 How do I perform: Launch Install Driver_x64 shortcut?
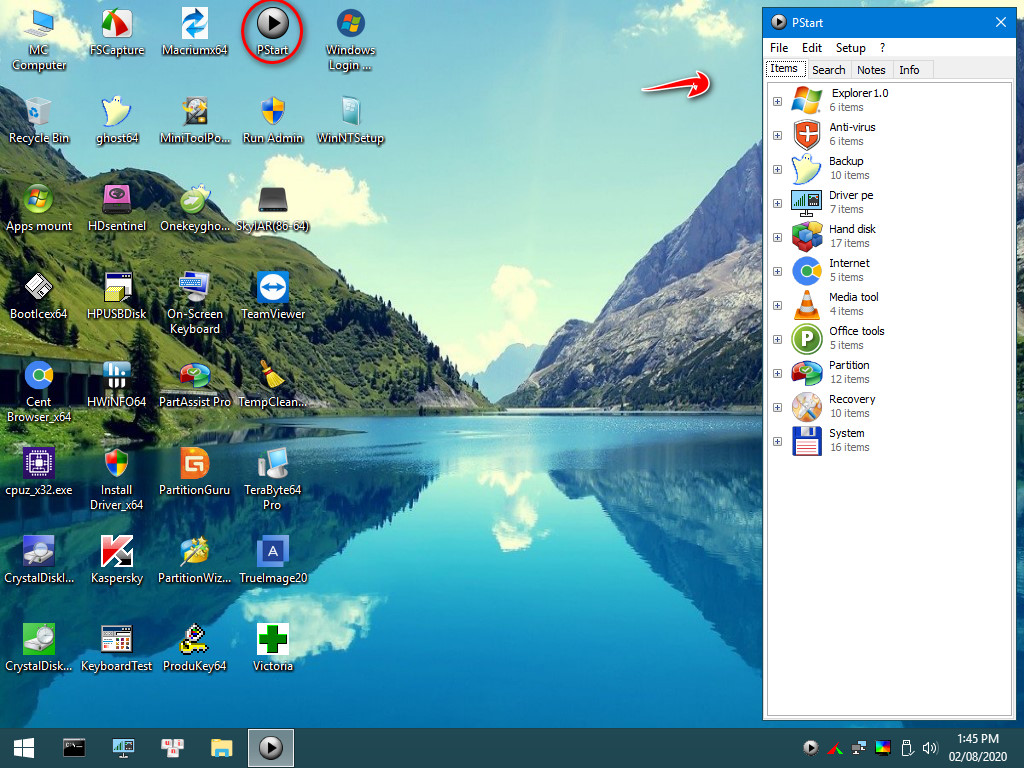tap(117, 479)
